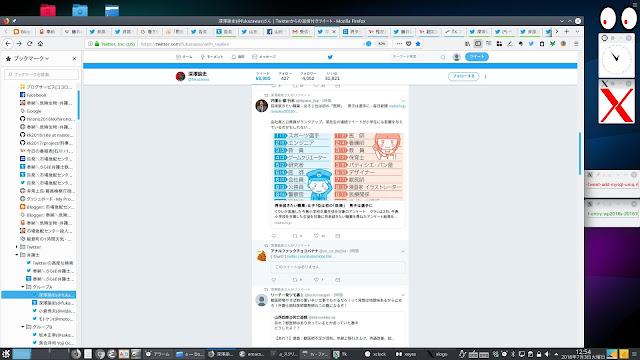
Task: Retweet the job ranking tweet
Action: pyautogui.click(x=295, y=236)
